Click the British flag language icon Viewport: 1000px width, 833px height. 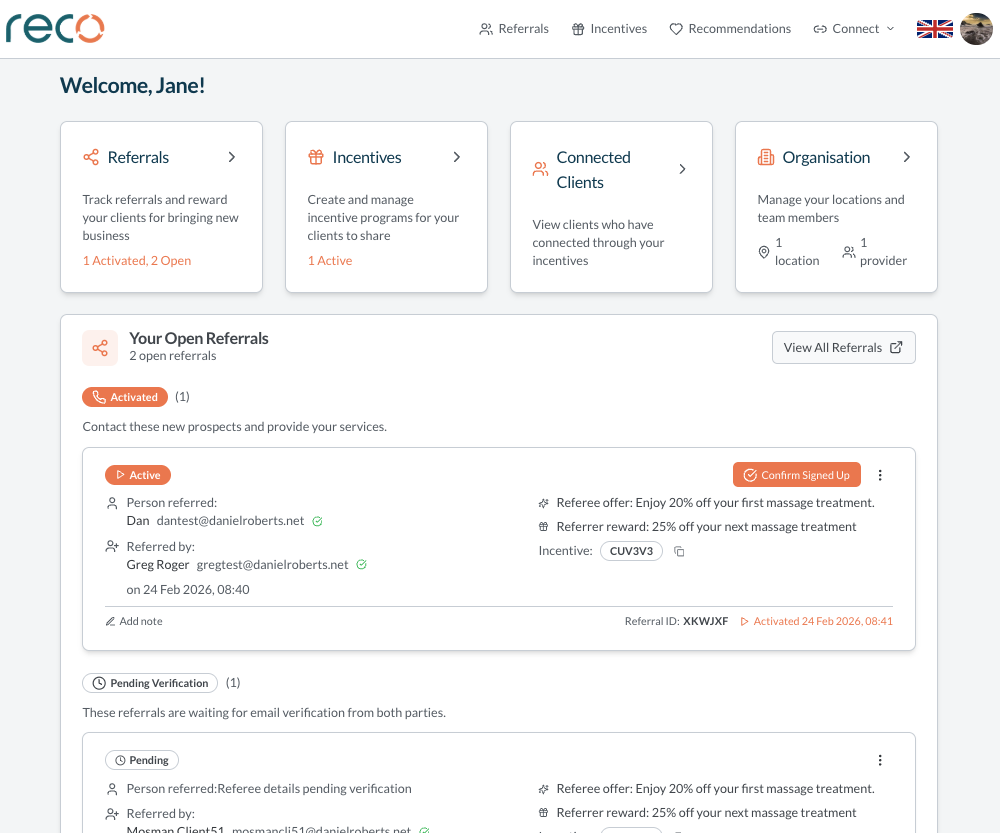pyautogui.click(x=934, y=29)
